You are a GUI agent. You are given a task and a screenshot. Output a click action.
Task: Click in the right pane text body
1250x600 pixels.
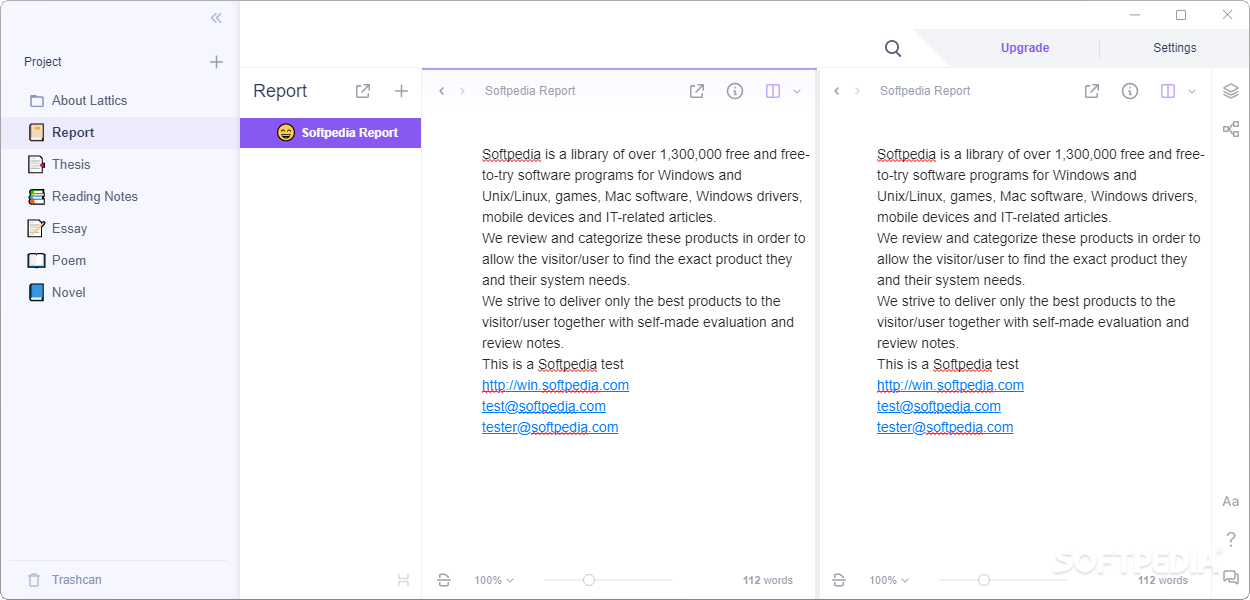pyautogui.click(x=1040, y=290)
